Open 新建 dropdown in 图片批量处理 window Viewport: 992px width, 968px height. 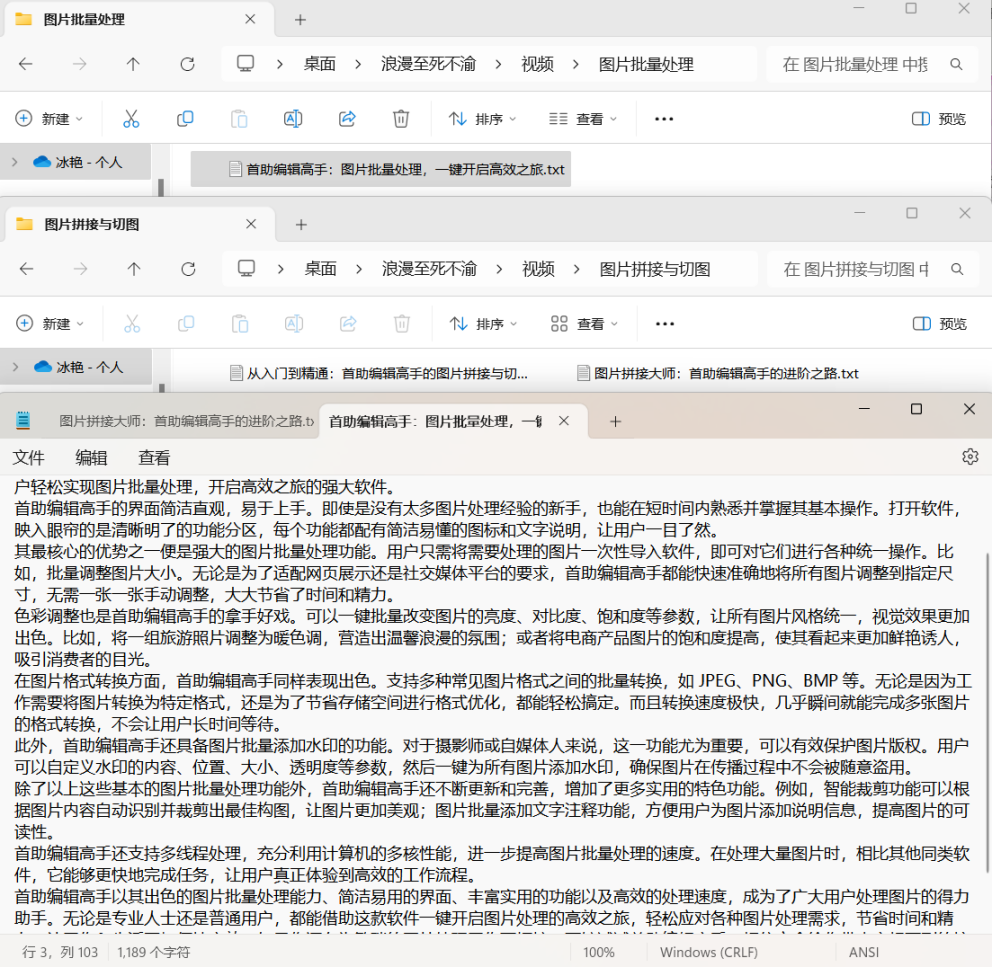[x=49, y=119]
